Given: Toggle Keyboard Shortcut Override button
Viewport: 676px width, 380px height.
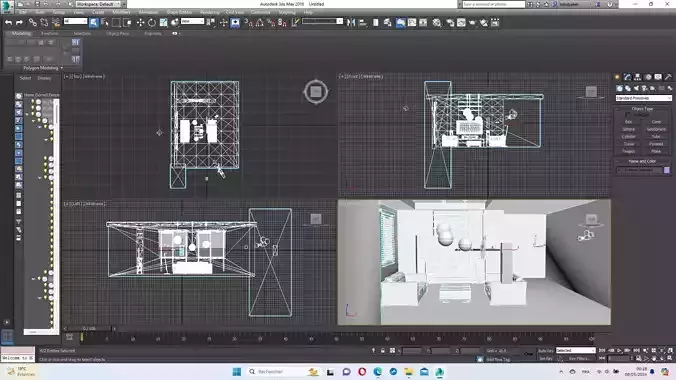Looking at the screenshot, I should [235, 22].
